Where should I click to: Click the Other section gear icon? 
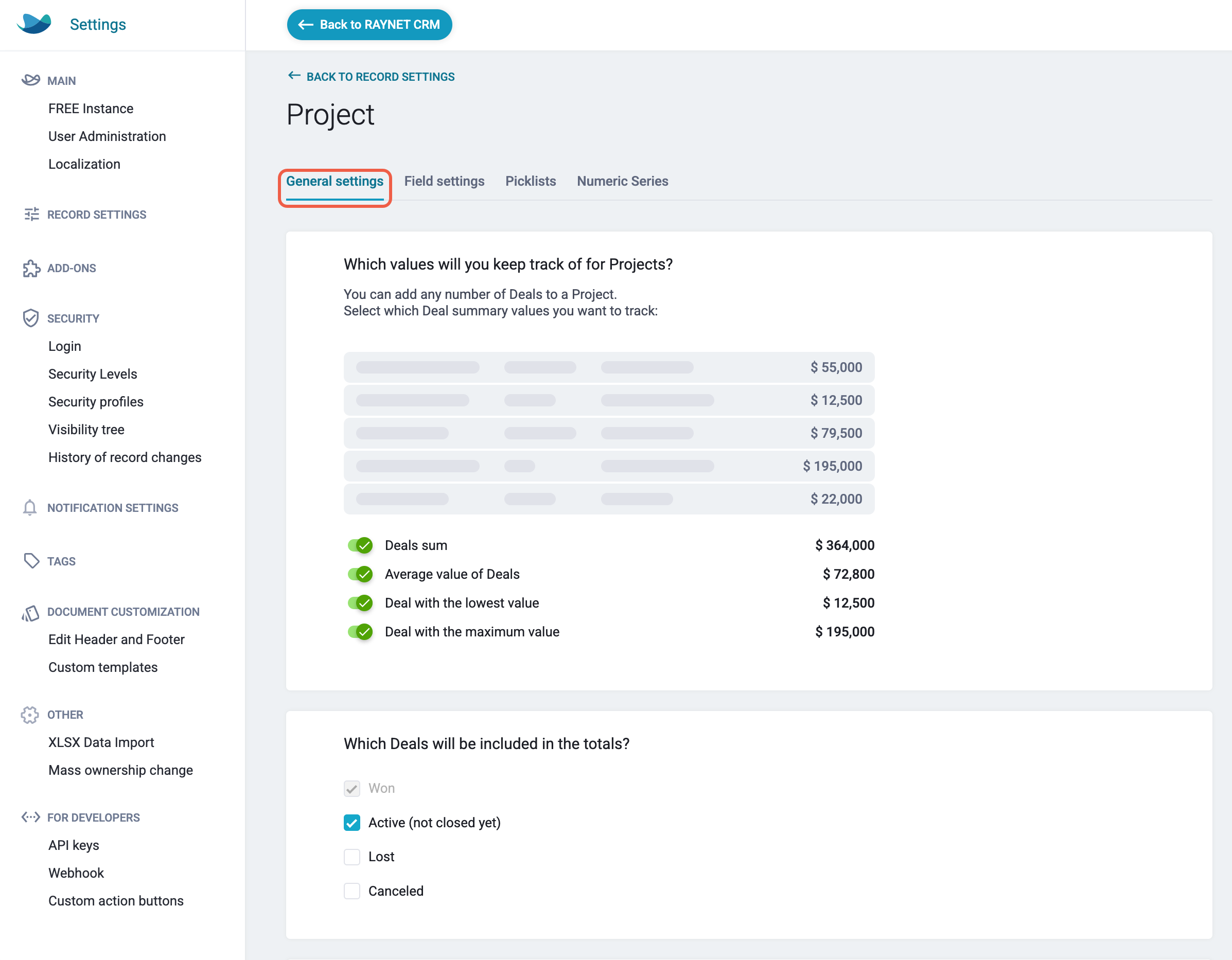click(30, 715)
